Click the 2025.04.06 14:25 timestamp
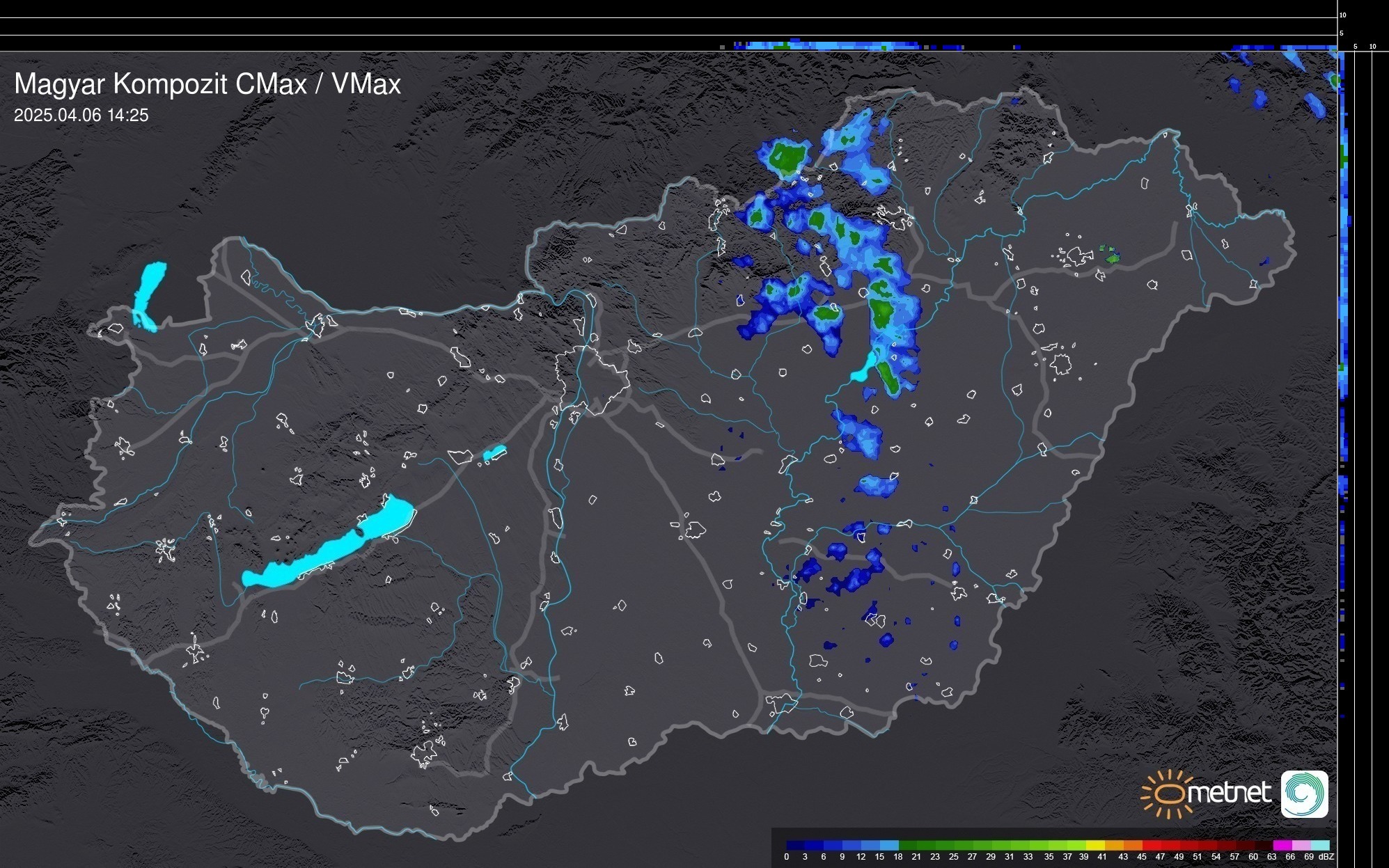1389x868 pixels. [81, 116]
